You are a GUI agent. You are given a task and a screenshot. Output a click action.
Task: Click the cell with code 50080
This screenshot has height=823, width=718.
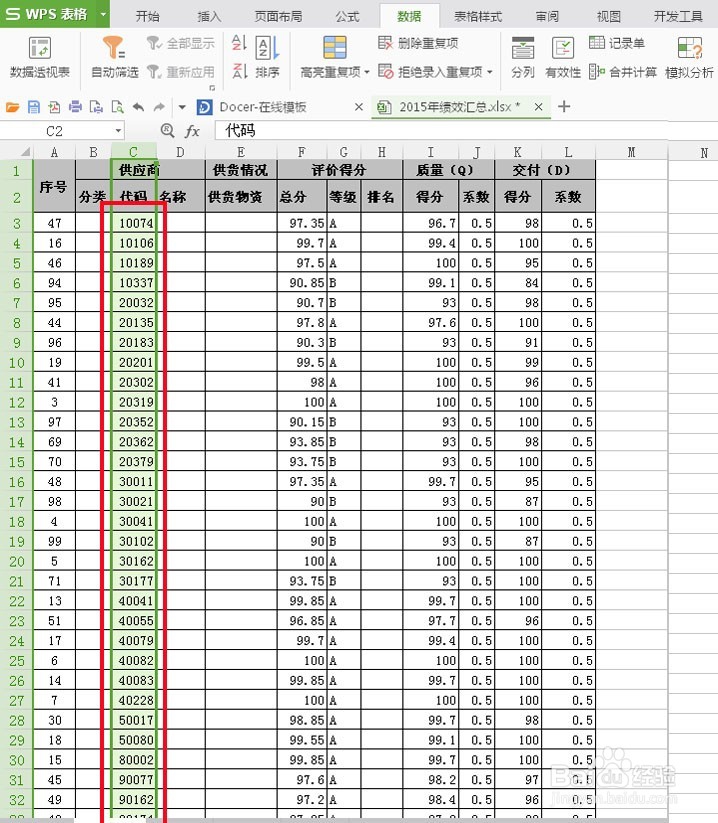pyautogui.click(x=134, y=740)
